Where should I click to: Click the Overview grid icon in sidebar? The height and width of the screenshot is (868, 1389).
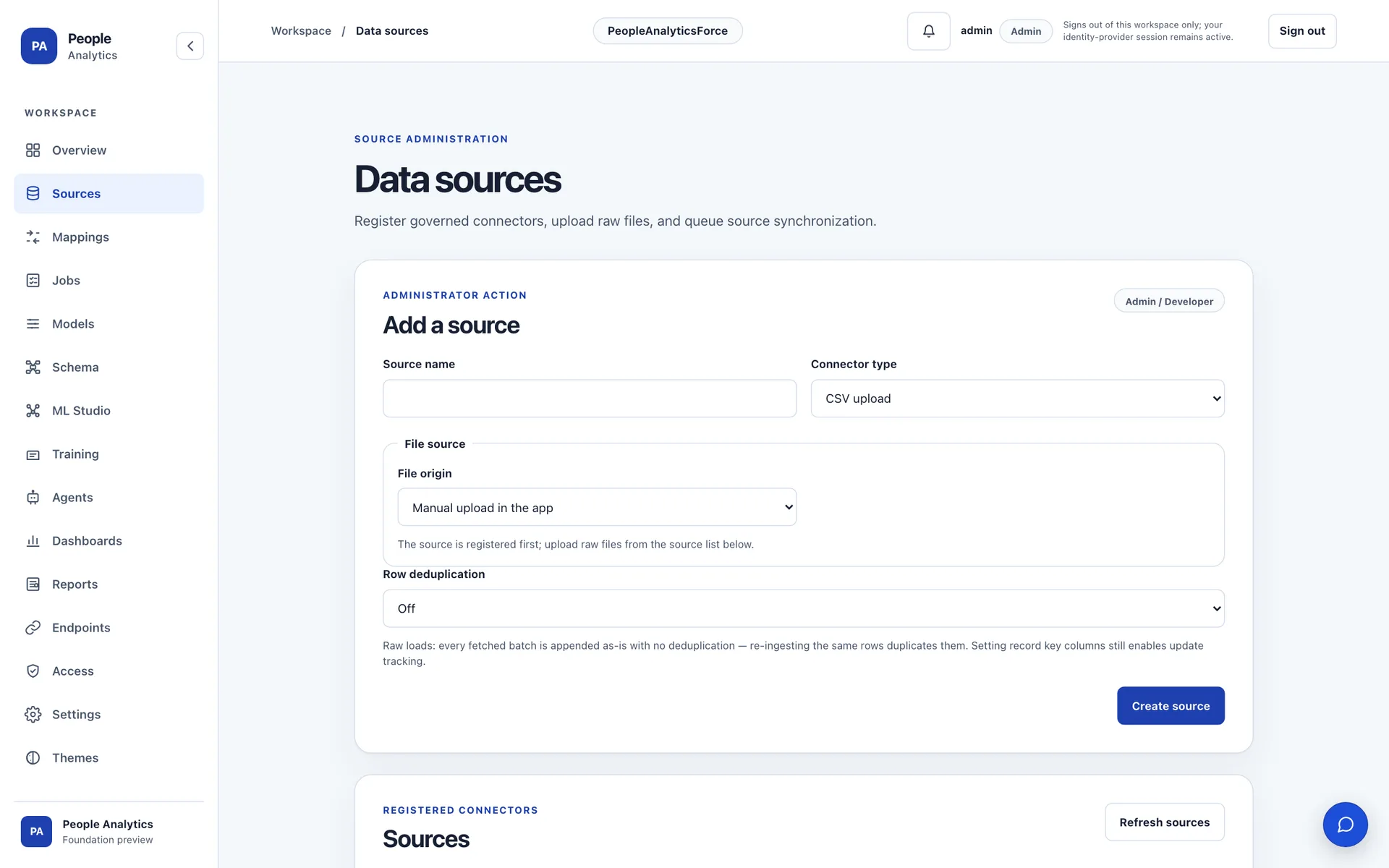pyautogui.click(x=33, y=150)
